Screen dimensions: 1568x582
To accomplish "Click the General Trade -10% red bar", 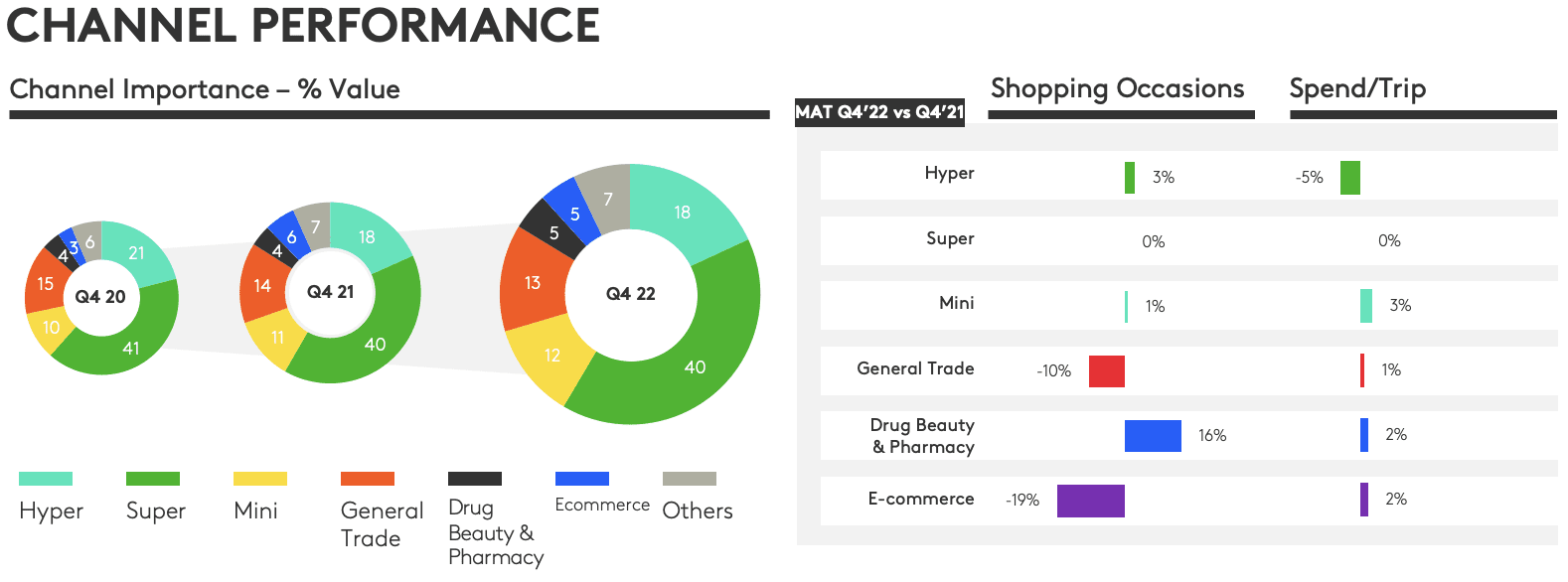I will pyautogui.click(x=1107, y=371).
